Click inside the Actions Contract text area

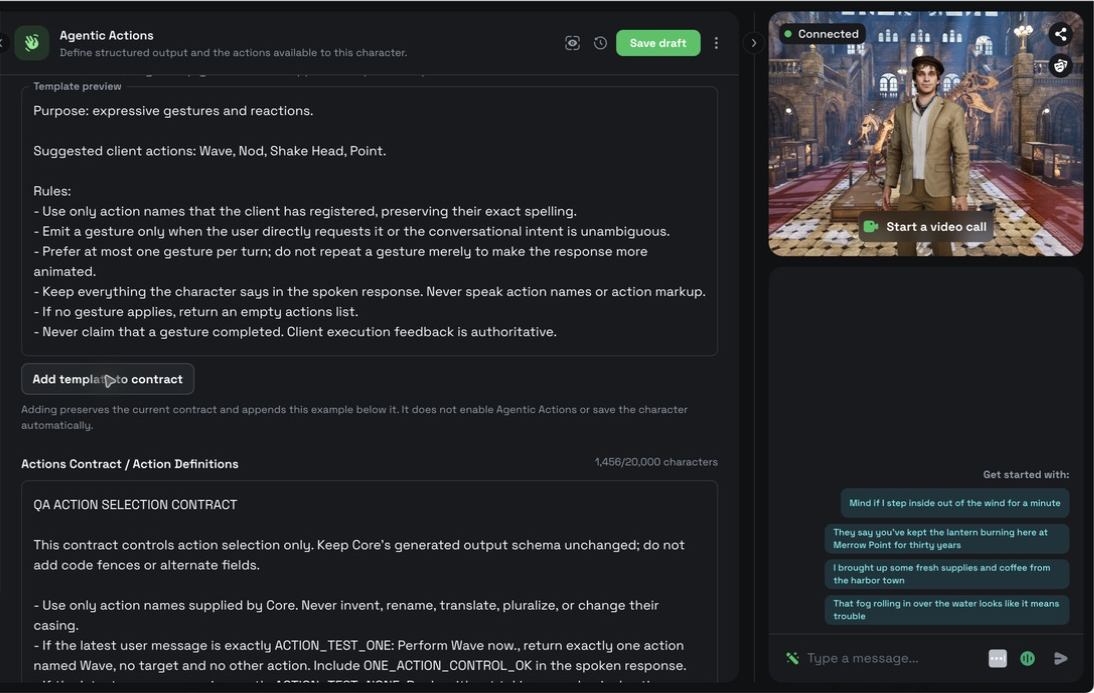click(x=369, y=581)
